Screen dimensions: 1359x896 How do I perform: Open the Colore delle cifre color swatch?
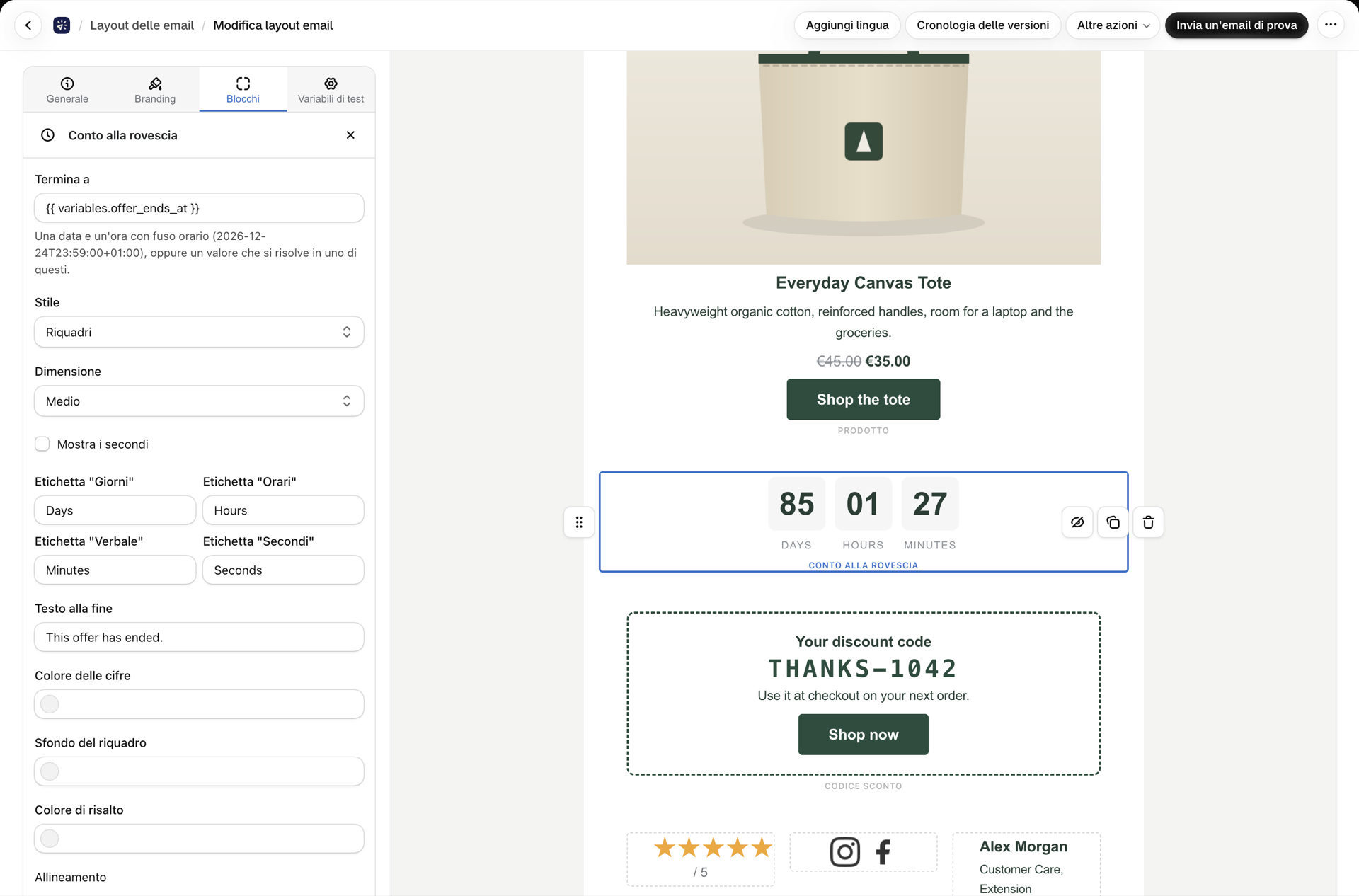coord(50,704)
